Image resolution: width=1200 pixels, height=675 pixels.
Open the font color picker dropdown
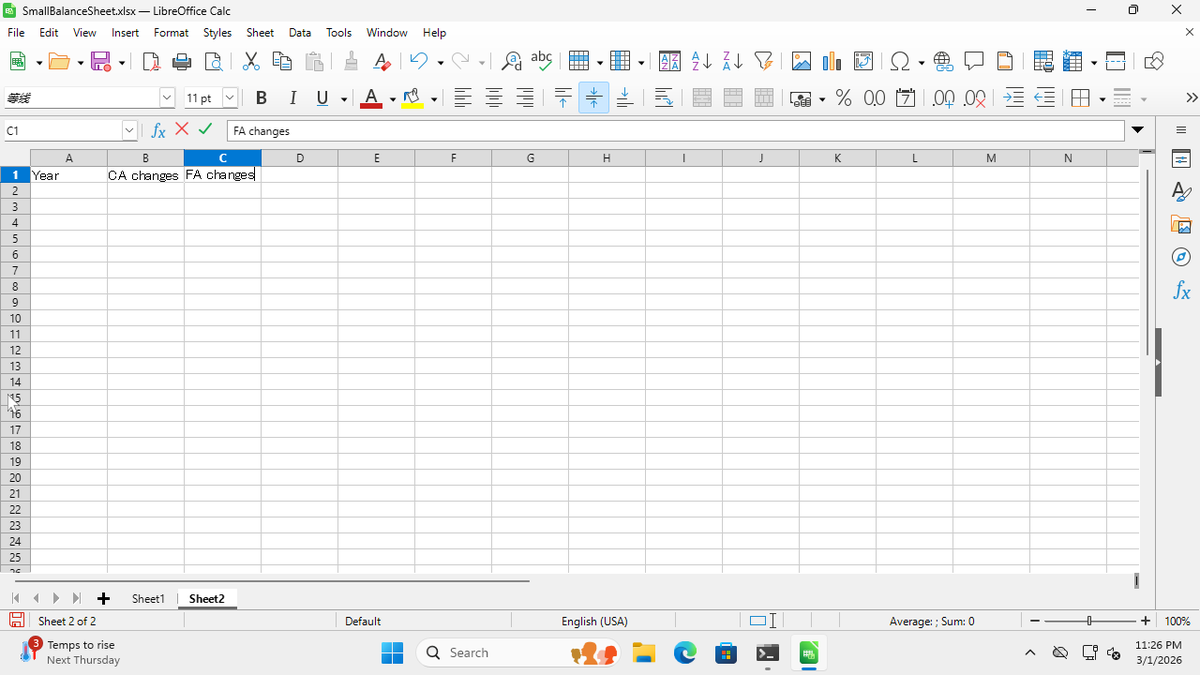(392, 98)
